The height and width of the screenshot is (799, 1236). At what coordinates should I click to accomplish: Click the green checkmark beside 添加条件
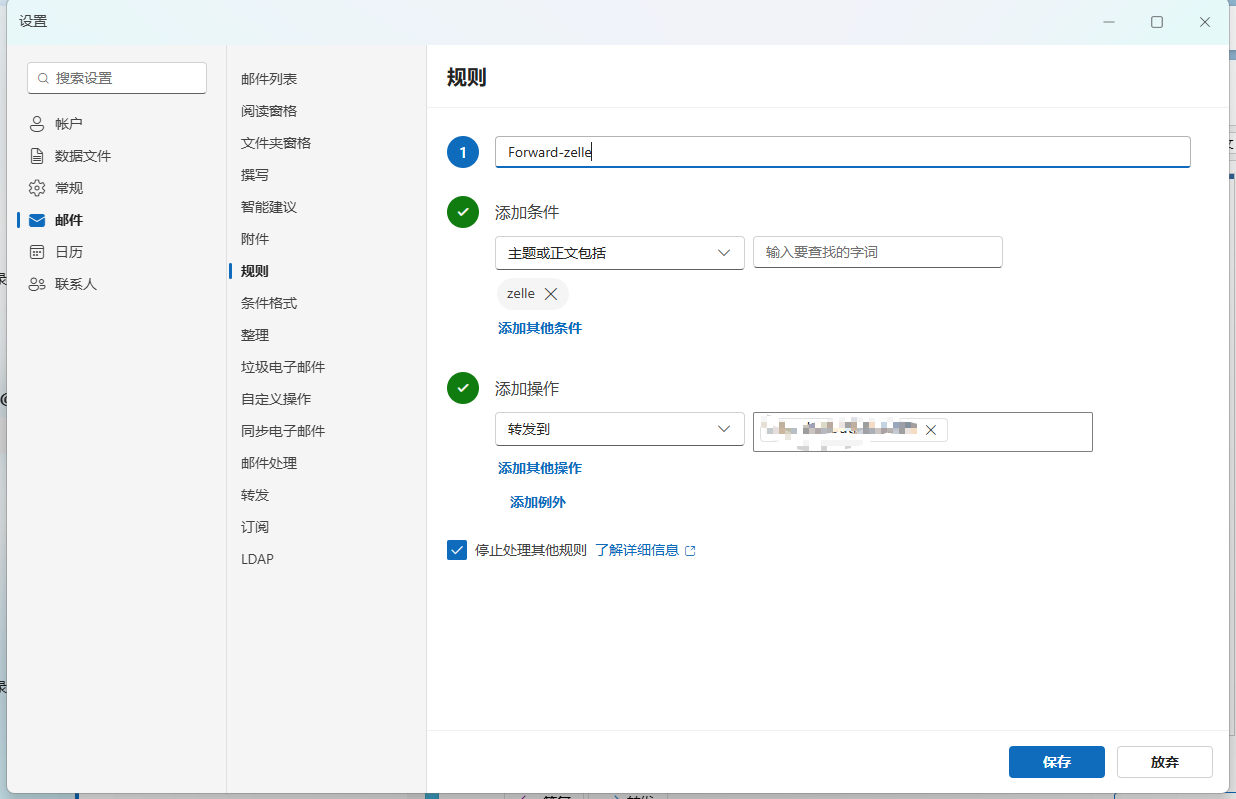pyautogui.click(x=463, y=212)
